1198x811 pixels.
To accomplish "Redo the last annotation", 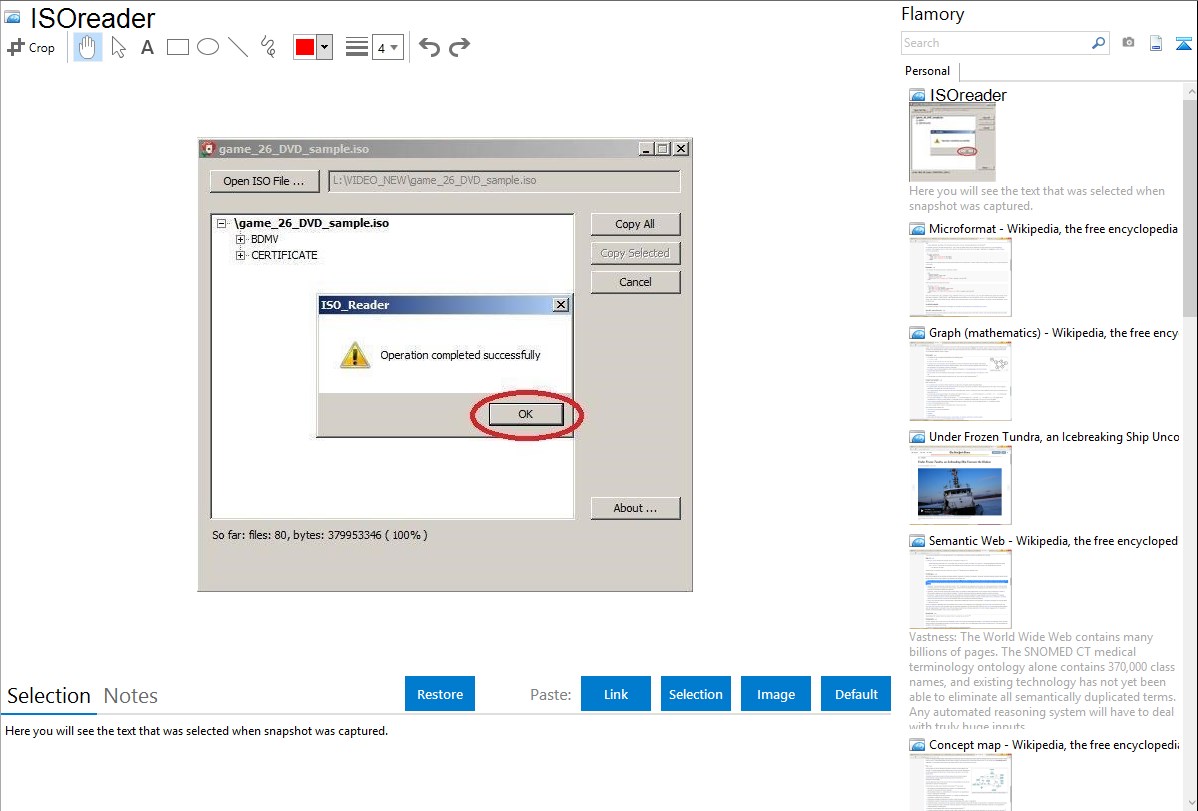I will pyautogui.click(x=459, y=47).
